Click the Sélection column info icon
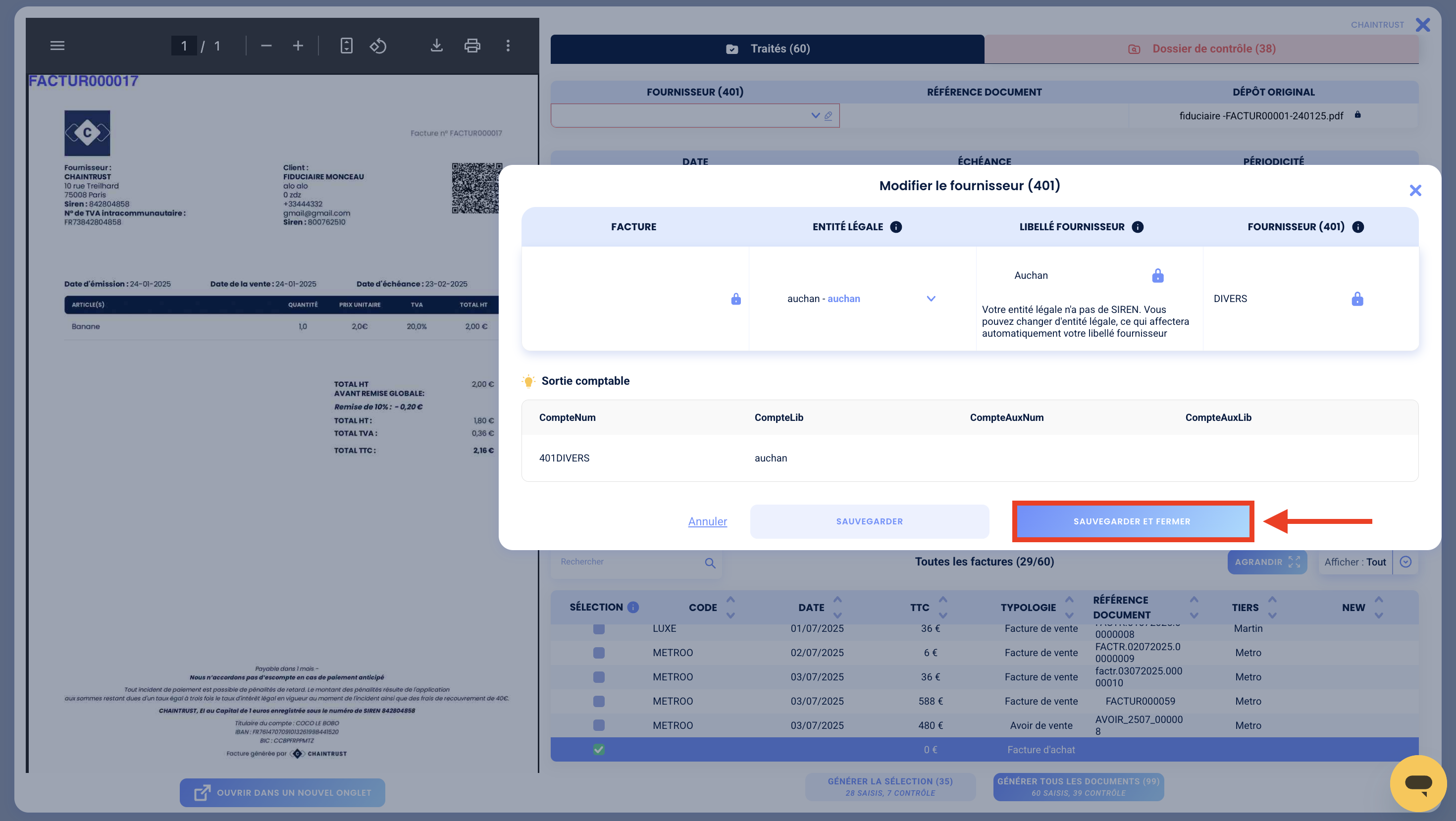Viewport: 1456px width, 821px height. pyautogui.click(x=633, y=608)
